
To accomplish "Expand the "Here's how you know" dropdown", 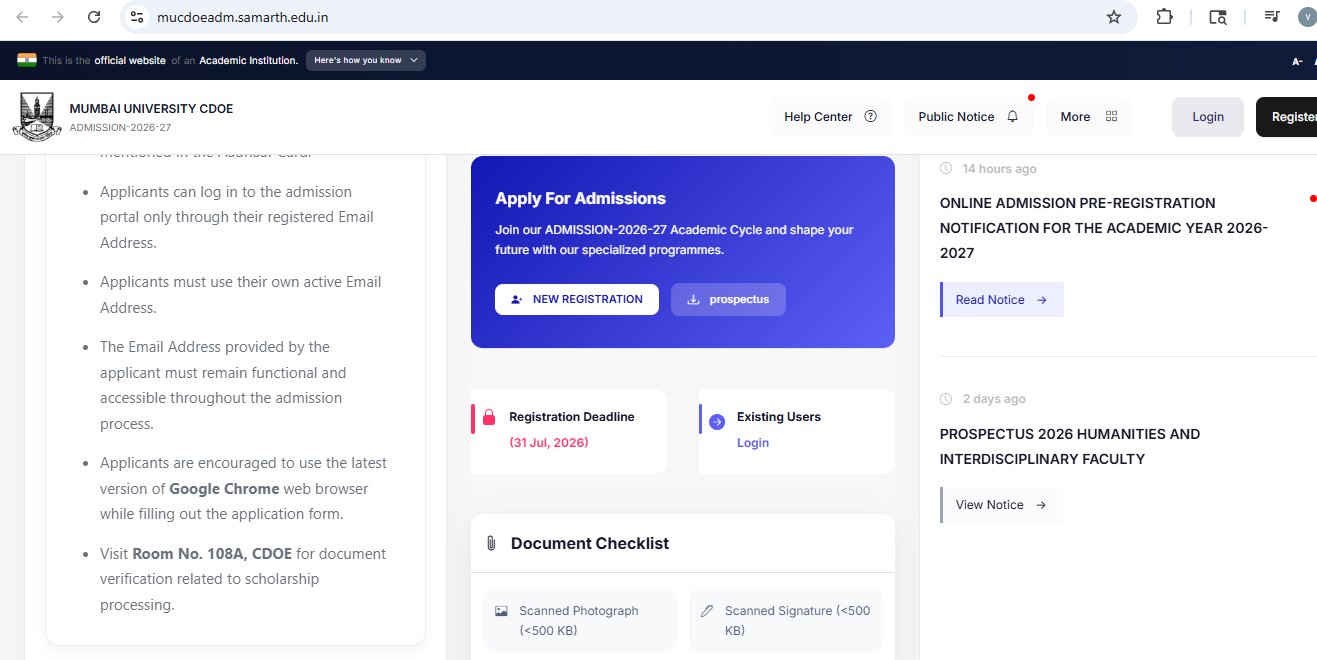I will pos(366,60).
